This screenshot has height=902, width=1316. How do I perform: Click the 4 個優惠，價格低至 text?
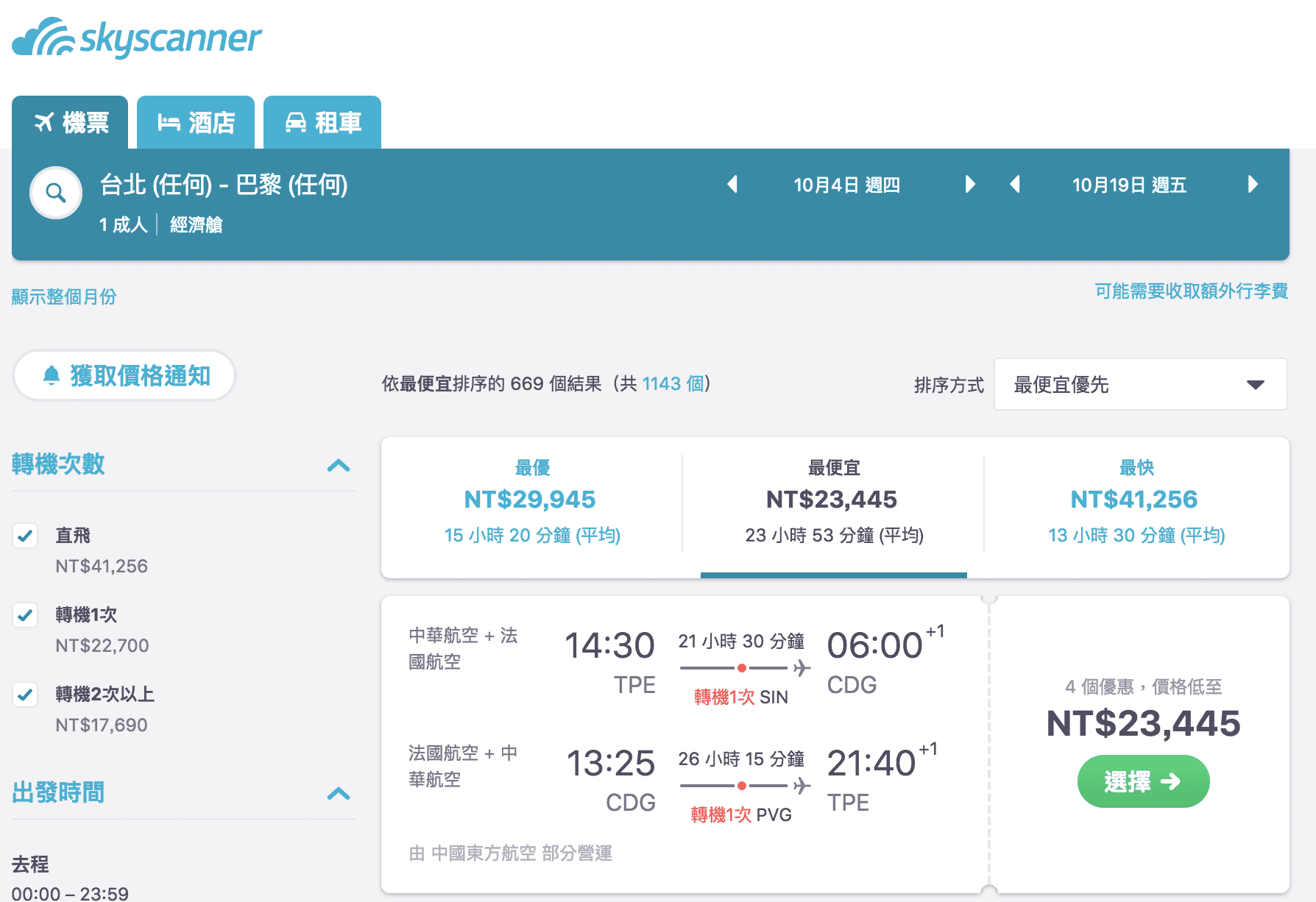click(1143, 686)
